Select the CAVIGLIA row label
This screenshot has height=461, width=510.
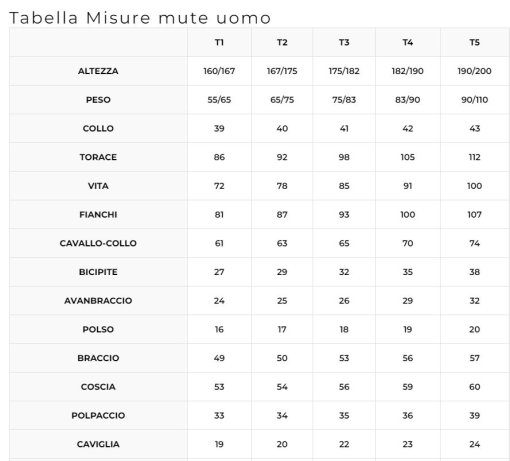pos(98,444)
